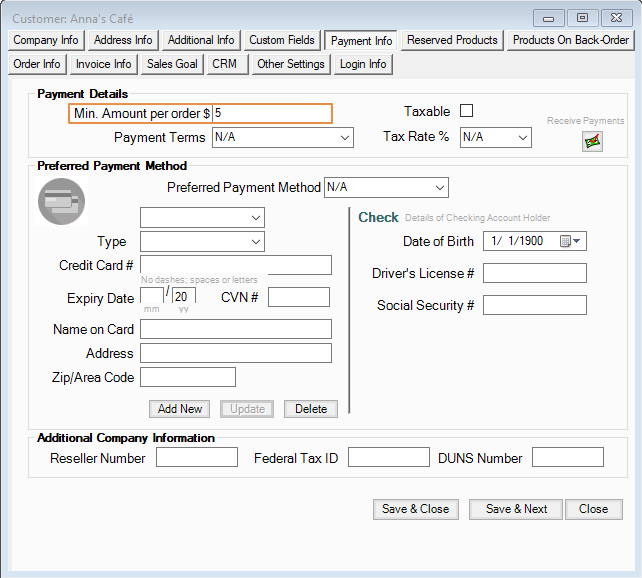
Task: Go to the Invoice Info tab
Action: (x=104, y=64)
